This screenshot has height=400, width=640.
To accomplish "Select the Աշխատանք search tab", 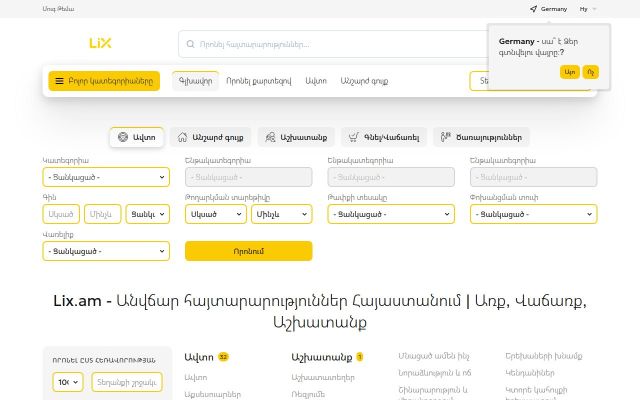I will coord(296,137).
